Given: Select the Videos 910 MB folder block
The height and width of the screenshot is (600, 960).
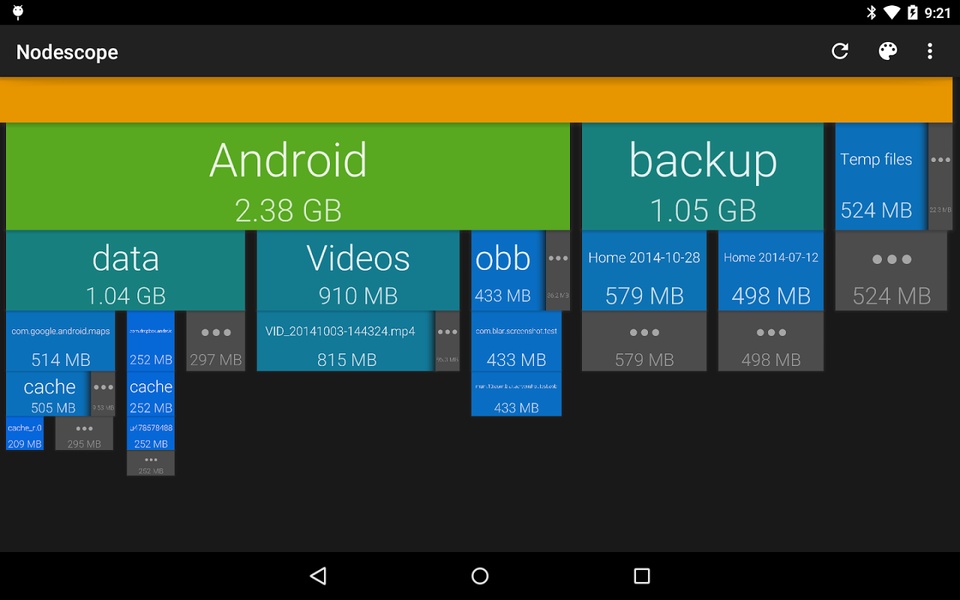Looking at the screenshot, I should [358, 271].
